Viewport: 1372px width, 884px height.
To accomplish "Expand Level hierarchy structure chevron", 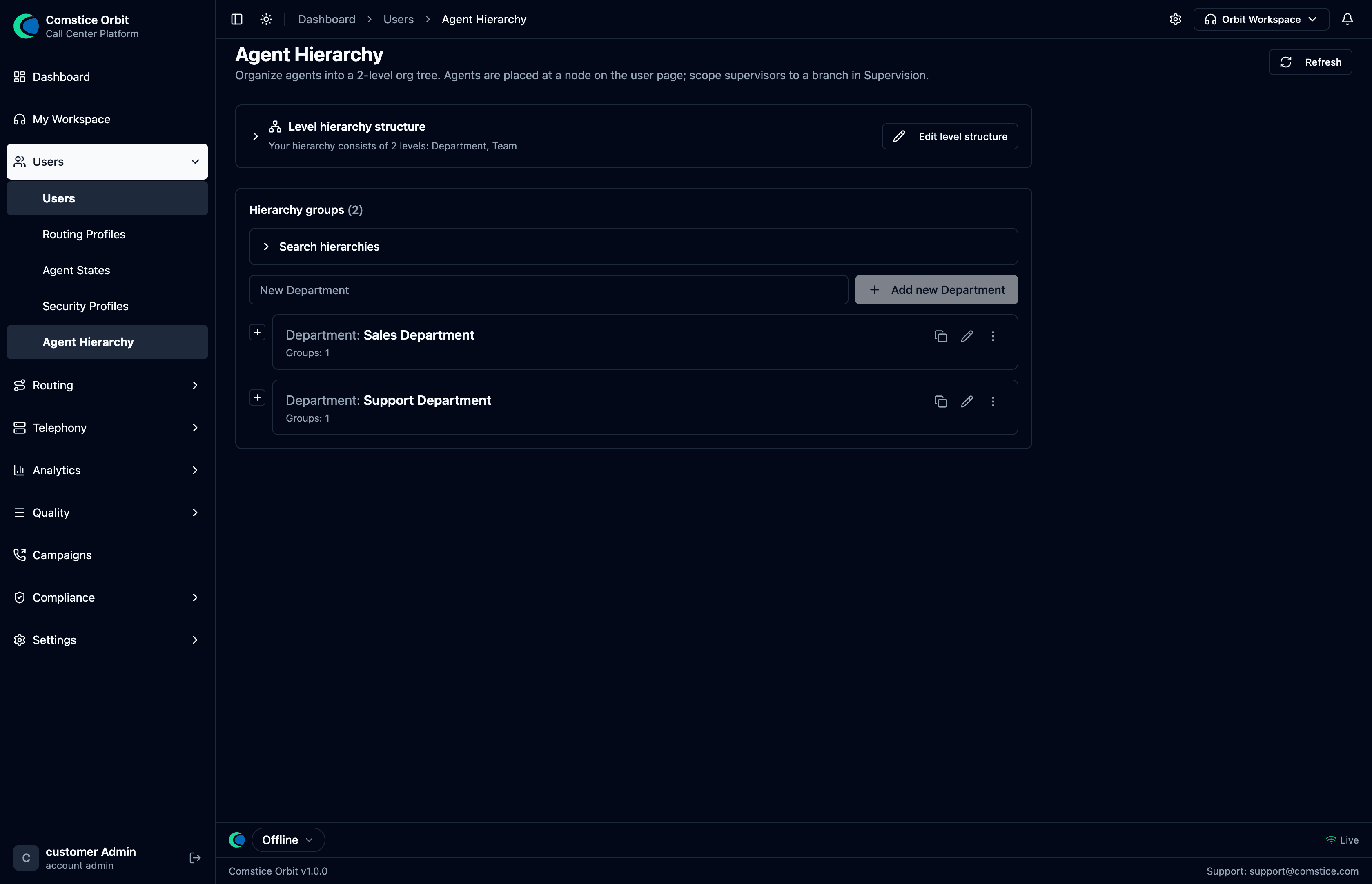I will [256, 136].
